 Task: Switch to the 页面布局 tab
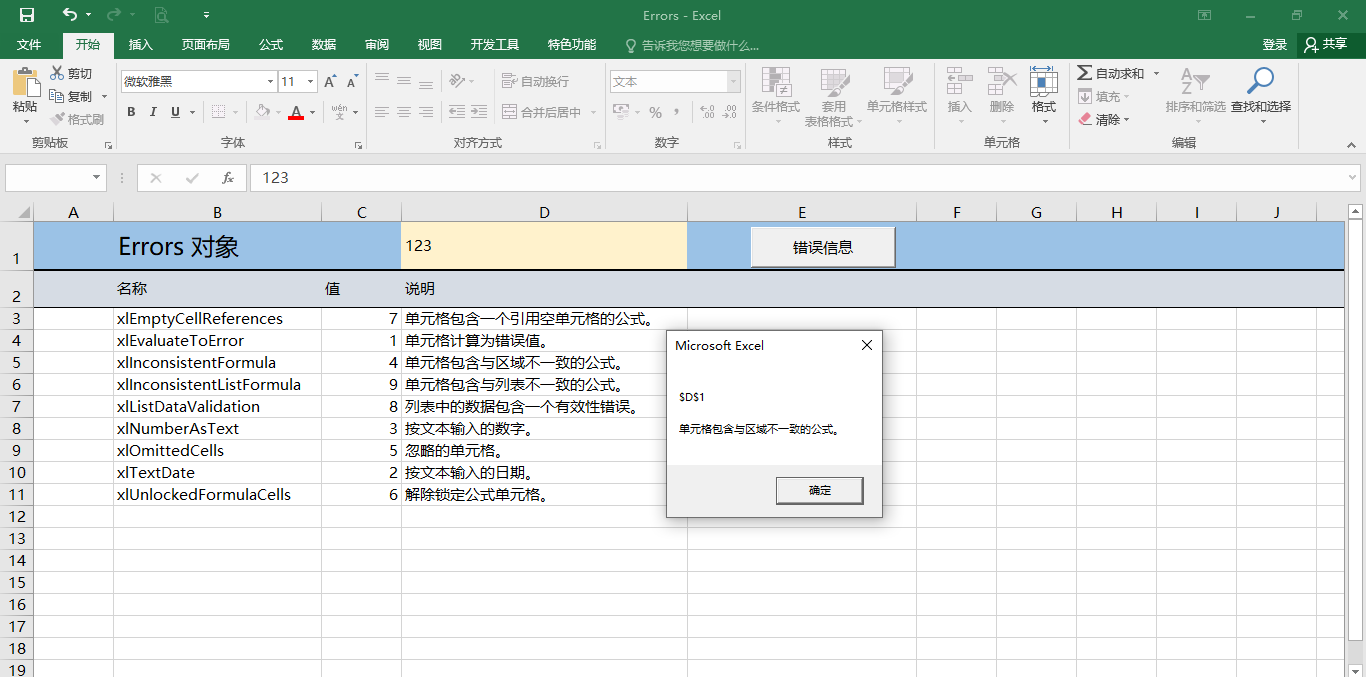[205, 45]
